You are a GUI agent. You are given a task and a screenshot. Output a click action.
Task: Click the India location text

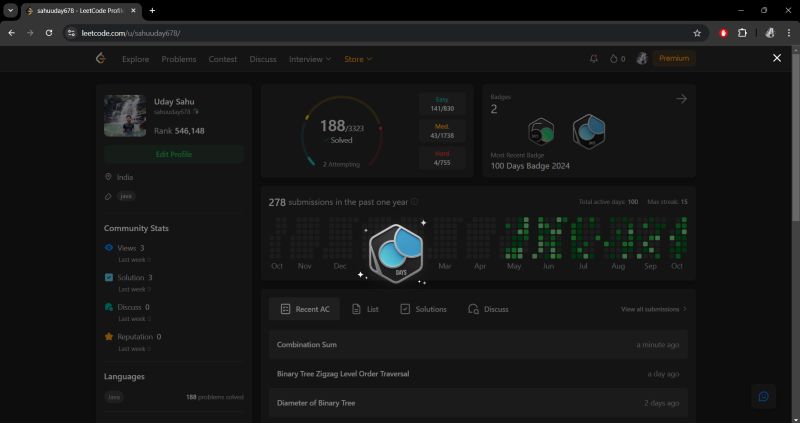coord(125,177)
